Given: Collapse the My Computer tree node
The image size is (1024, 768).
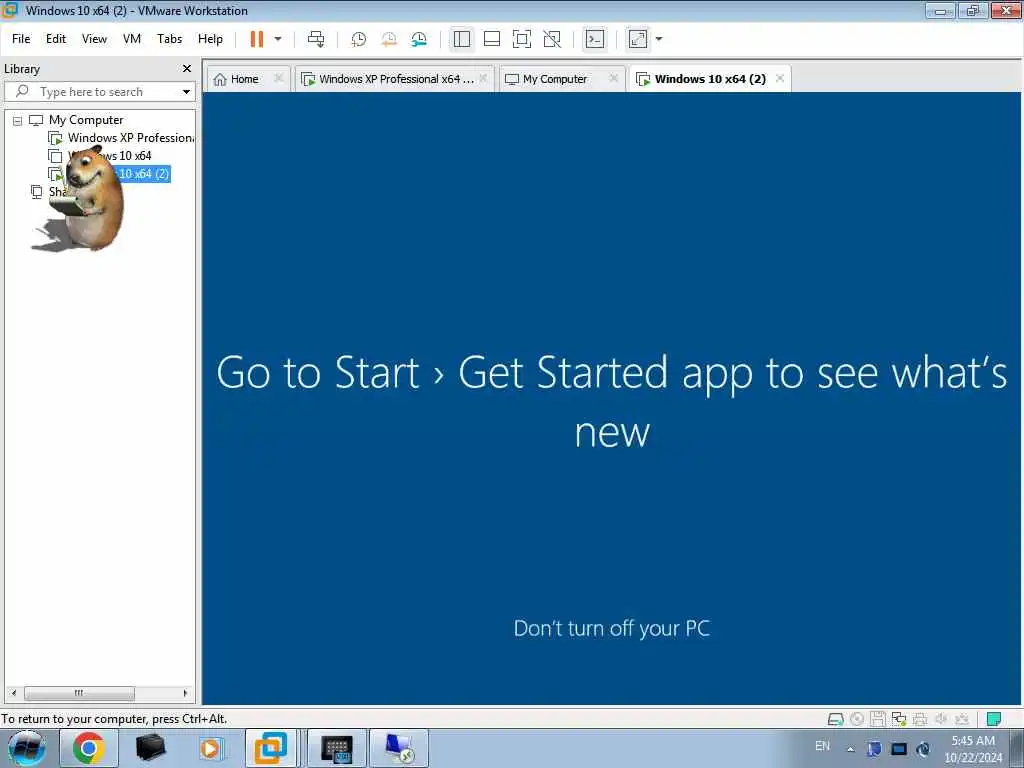Looking at the screenshot, I should [18, 121].
